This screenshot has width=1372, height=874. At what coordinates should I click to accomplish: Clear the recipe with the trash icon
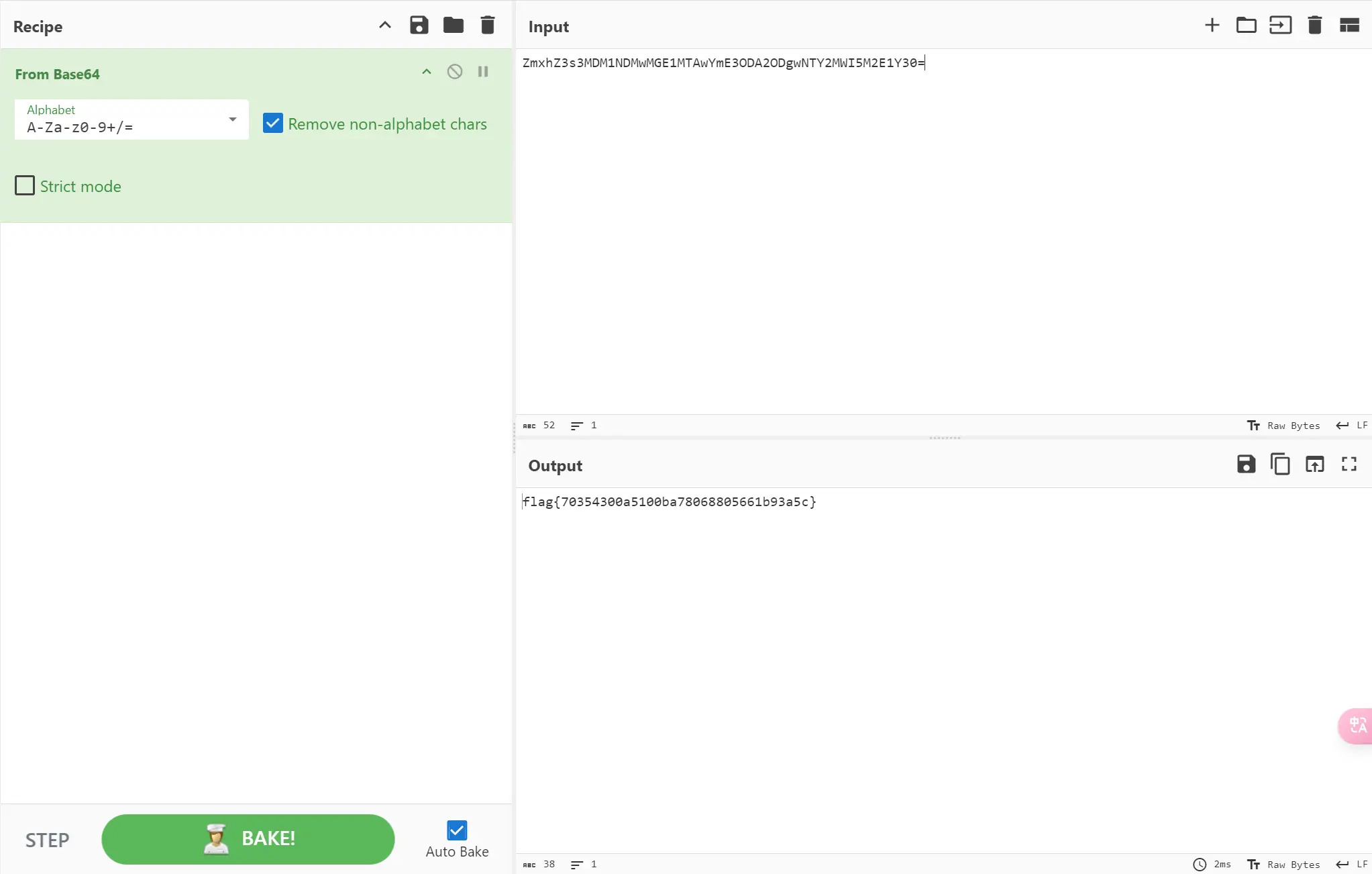(488, 26)
